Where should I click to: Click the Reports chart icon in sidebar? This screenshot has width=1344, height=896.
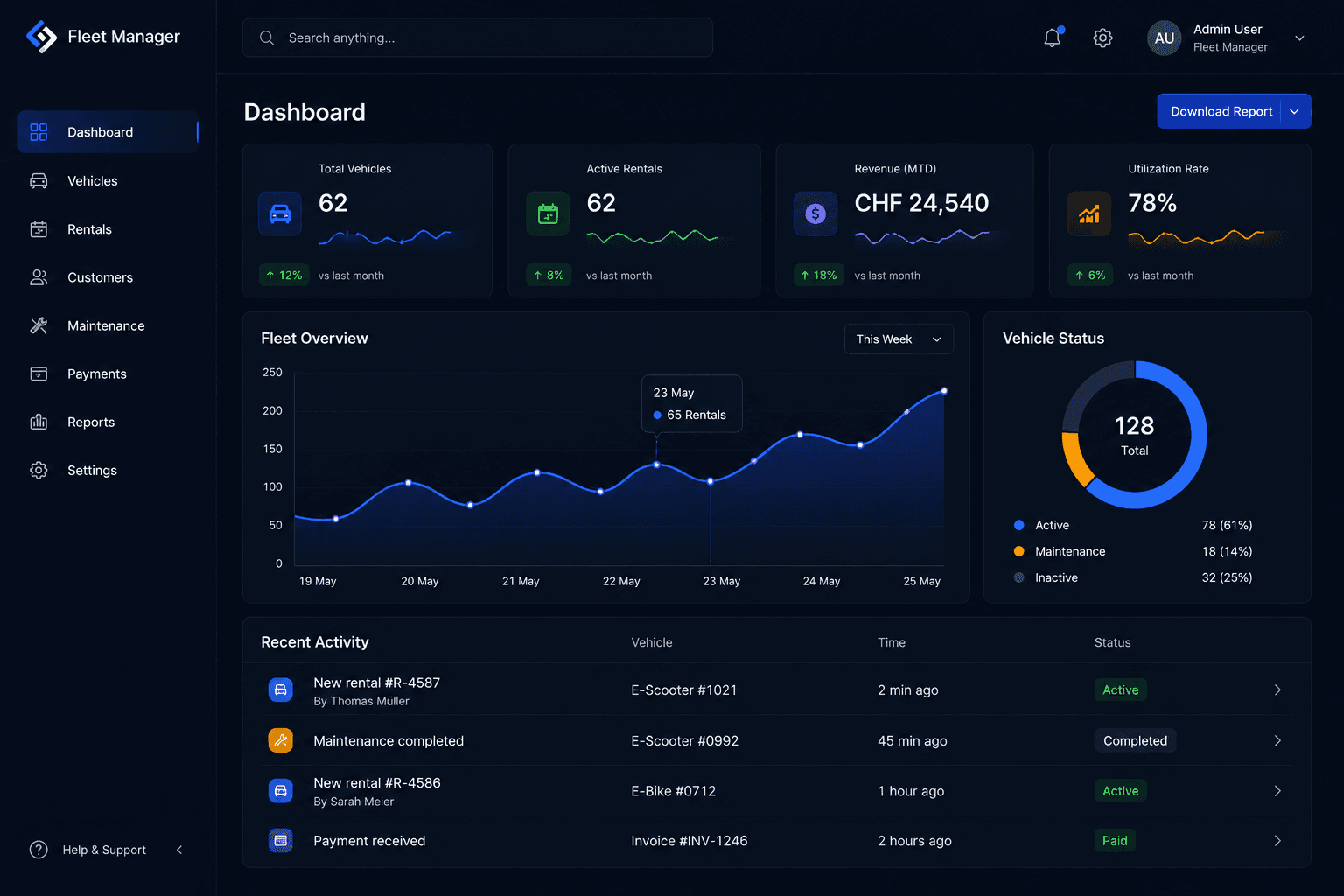click(x=38, y=422)
